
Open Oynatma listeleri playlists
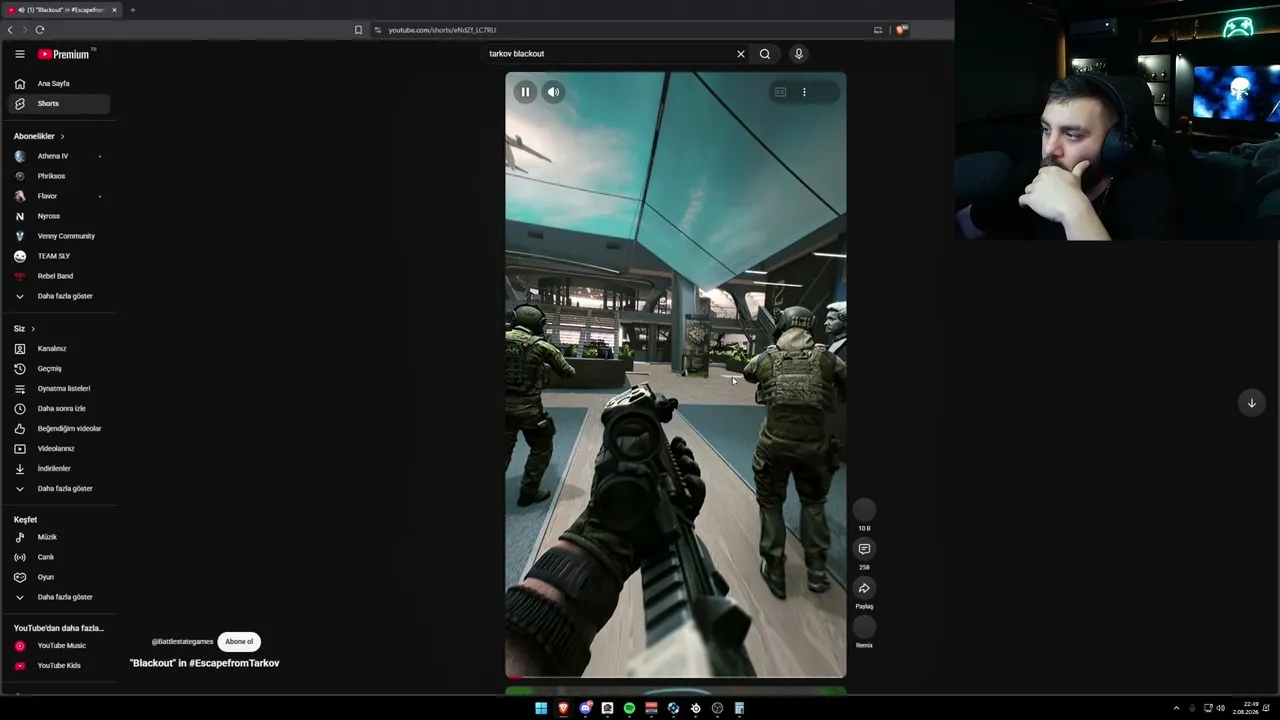coord(60,389)
